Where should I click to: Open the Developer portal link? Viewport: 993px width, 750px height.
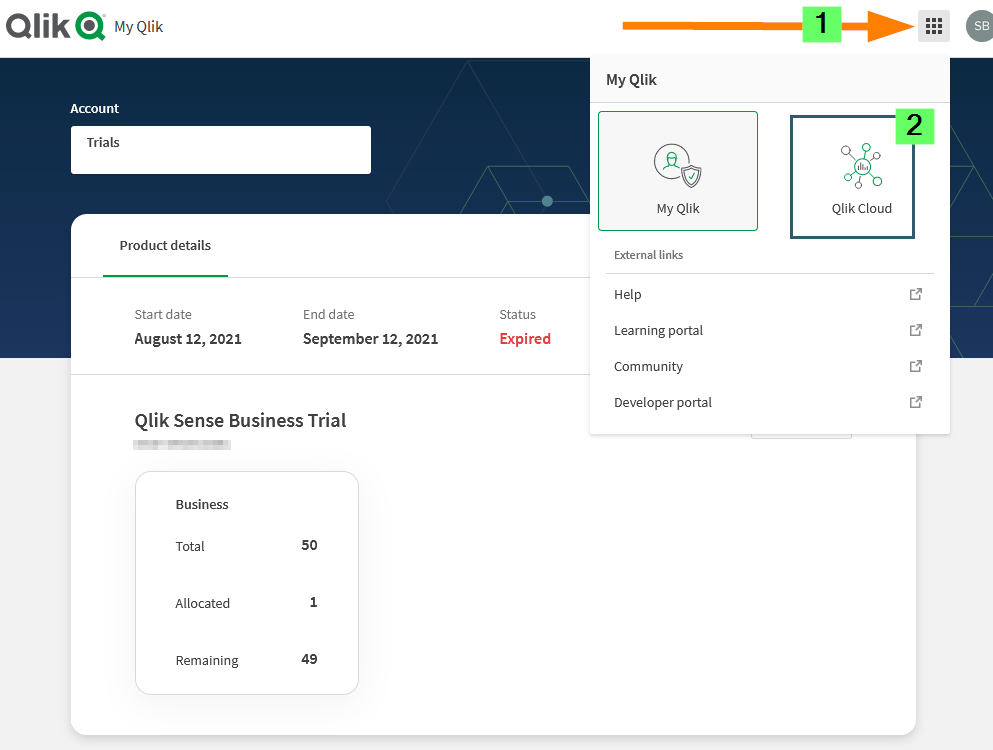662,402
